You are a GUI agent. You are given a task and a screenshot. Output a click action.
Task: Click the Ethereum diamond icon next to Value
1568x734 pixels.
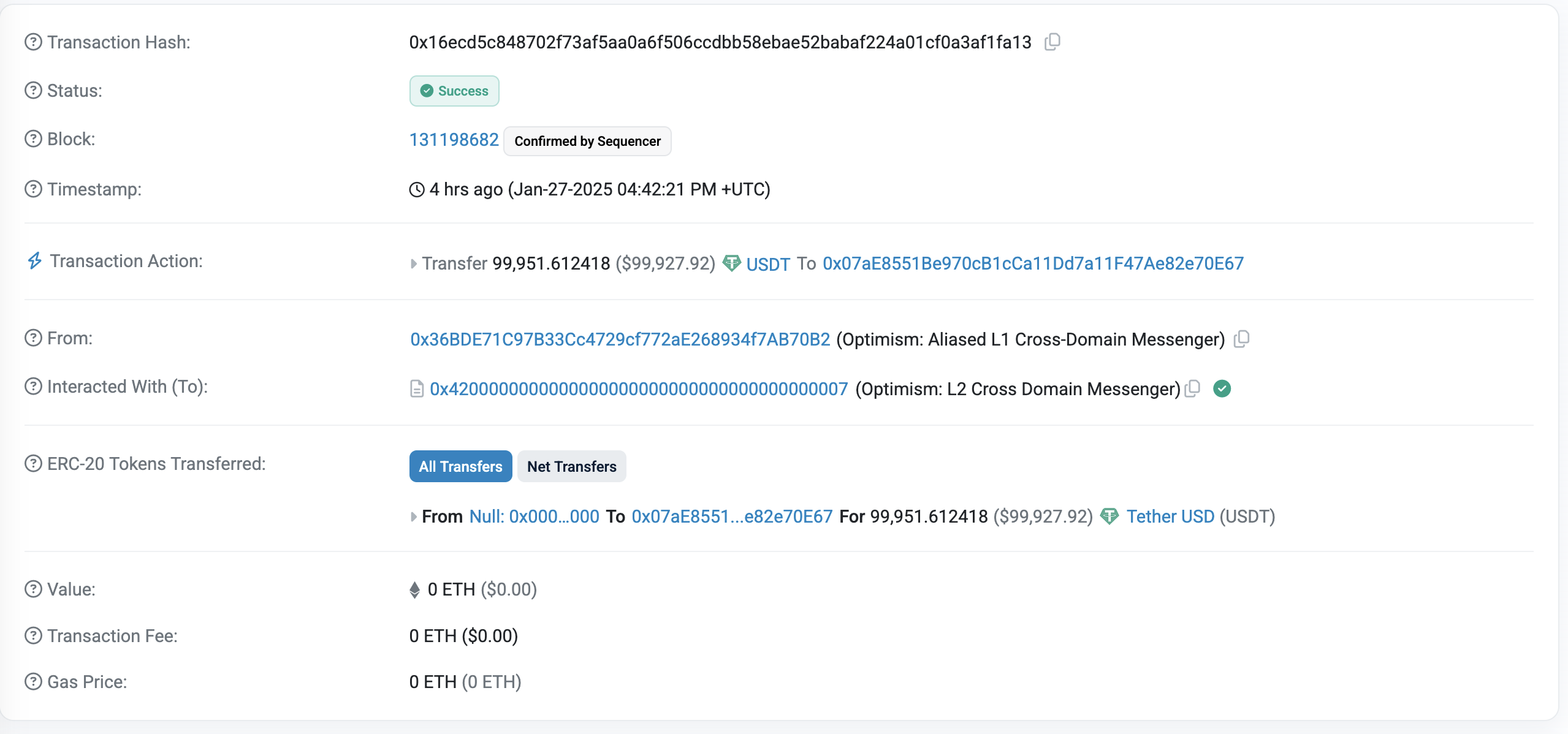[x=415, y=589]
